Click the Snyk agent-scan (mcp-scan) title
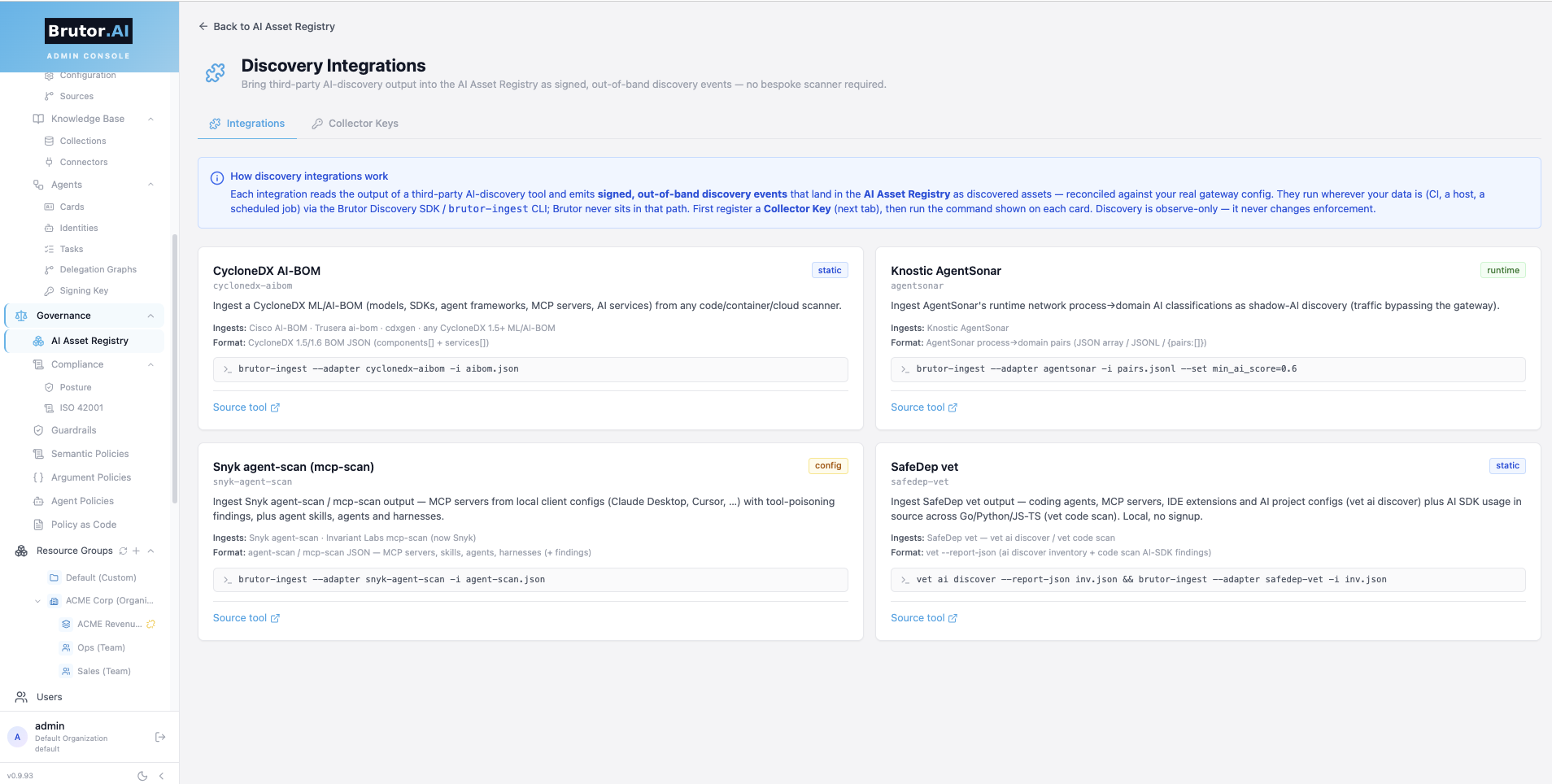The image size is (1552, 784). (294, 467)
